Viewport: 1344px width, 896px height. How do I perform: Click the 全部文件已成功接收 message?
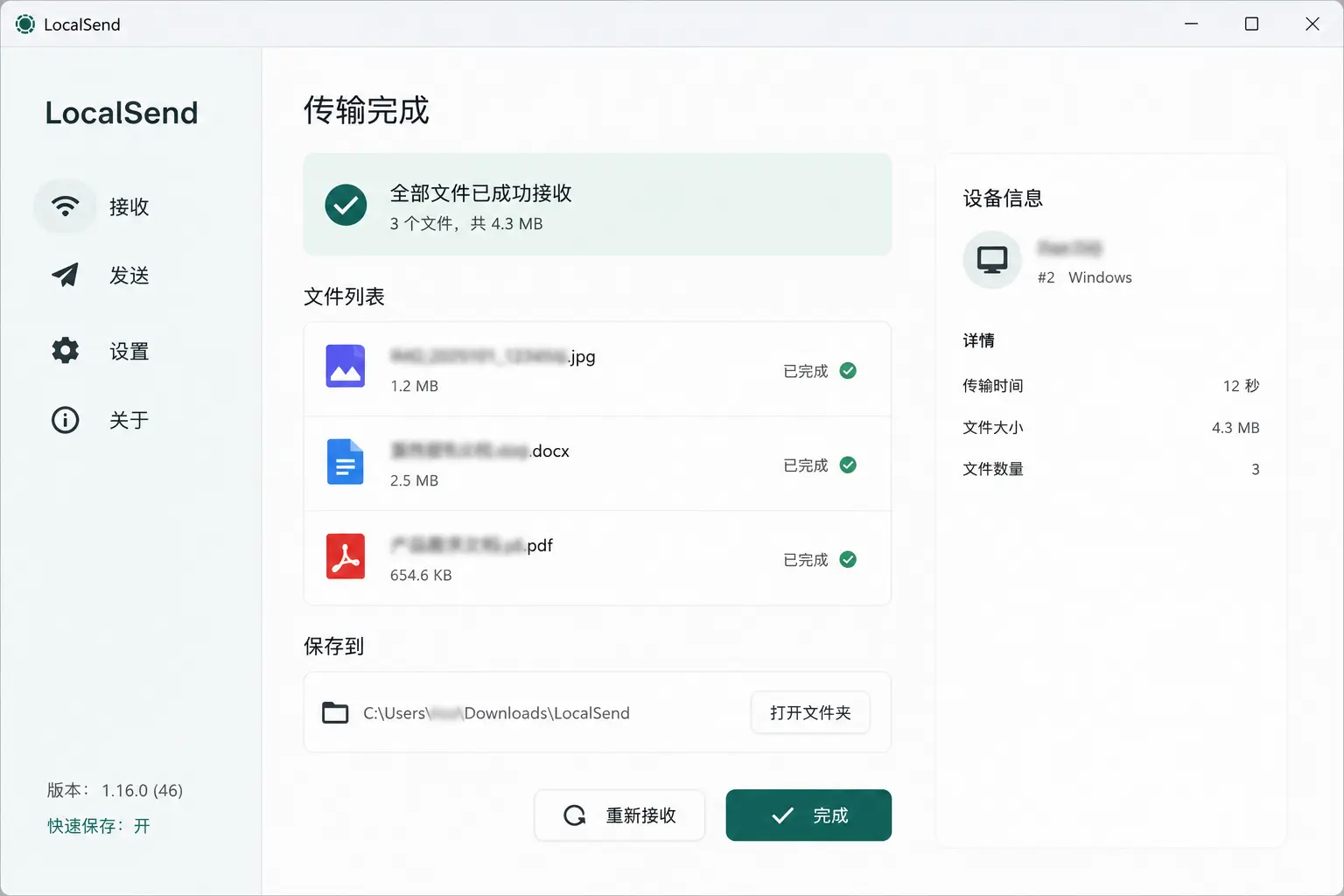pyautogui.click(x=481, y=193)
